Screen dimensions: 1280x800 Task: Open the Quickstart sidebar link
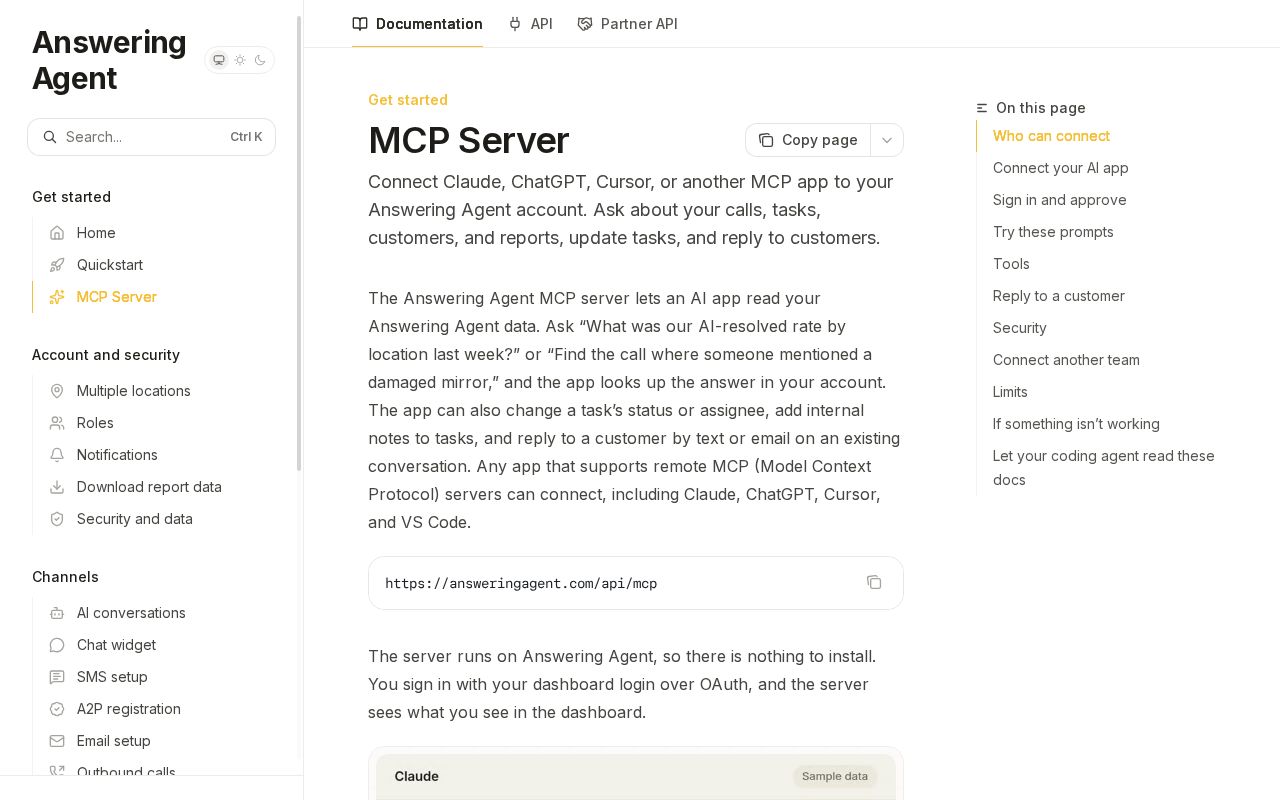click(x=155, y=265)
